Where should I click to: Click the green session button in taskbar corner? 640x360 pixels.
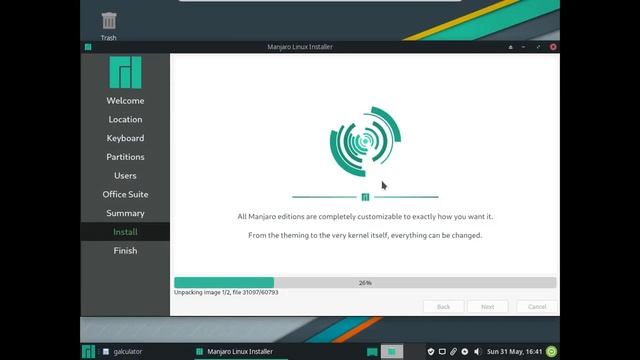pos(551,351)
